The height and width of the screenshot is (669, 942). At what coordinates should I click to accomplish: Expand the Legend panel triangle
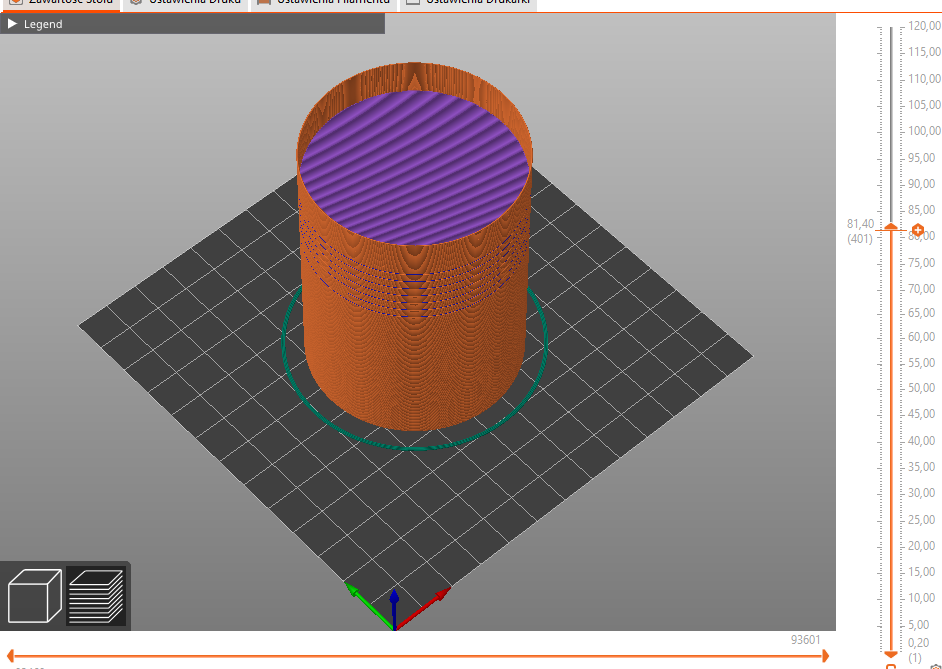[x=12, y=24]
